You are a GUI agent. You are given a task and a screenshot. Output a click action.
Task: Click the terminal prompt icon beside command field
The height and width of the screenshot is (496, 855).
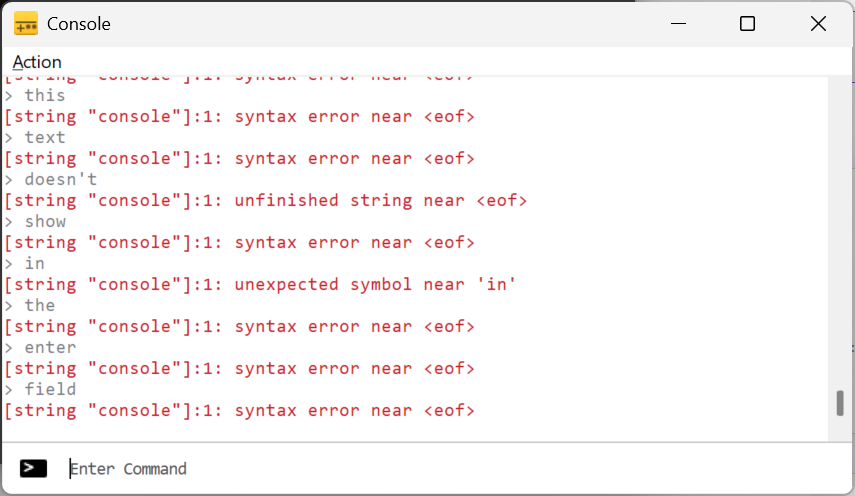[33, 468]
